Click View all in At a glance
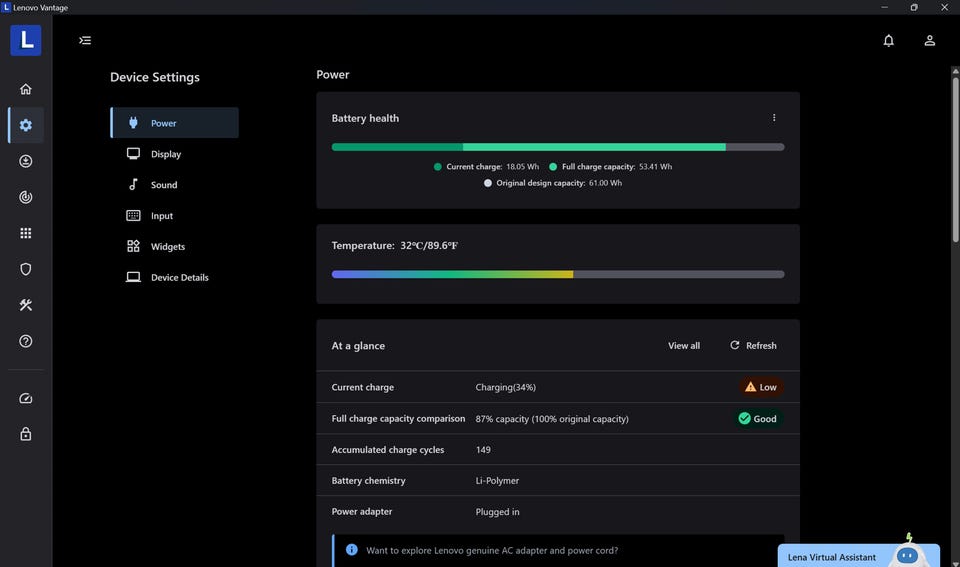Screen dimensions: 960x567 click(684, 346)
